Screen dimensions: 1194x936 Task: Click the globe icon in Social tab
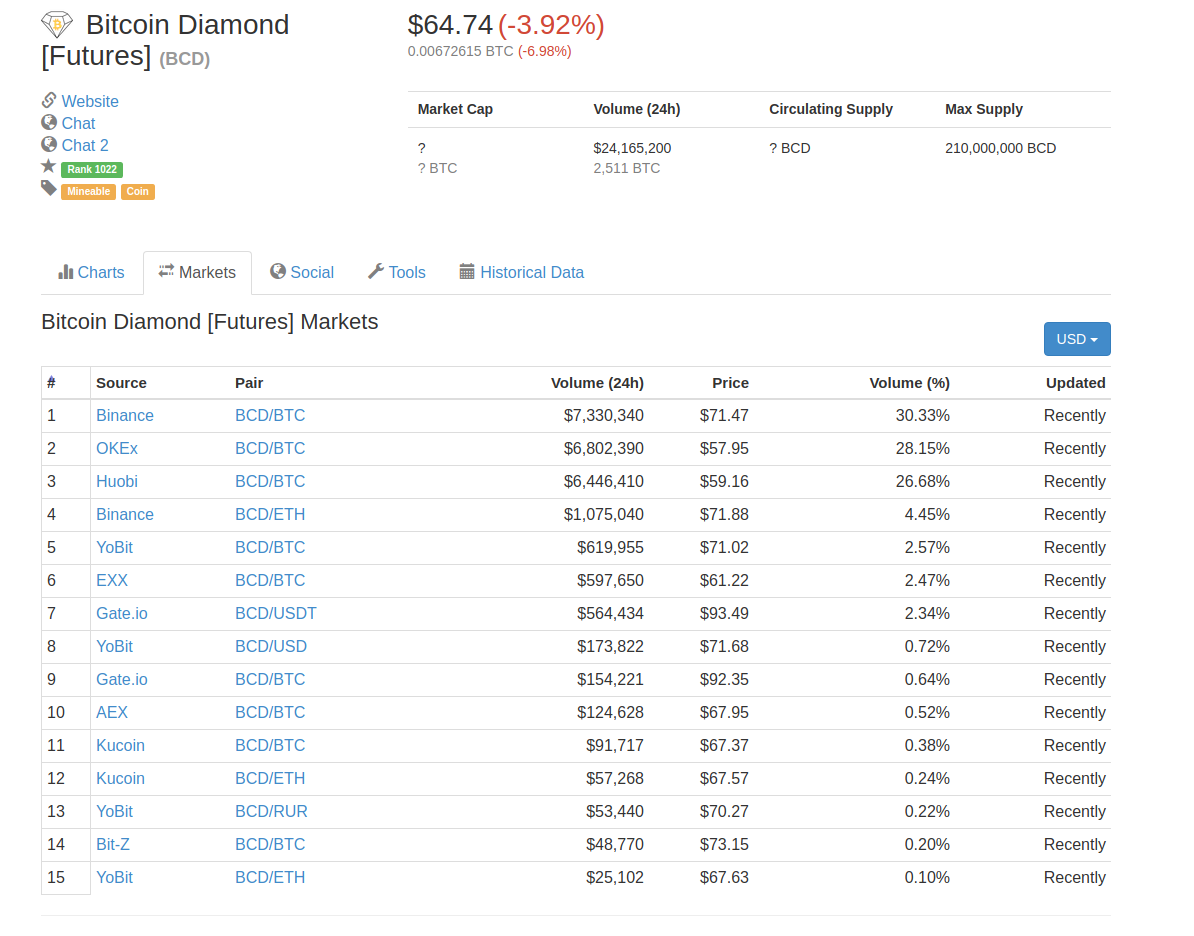pyautogui.click(x=278, y=271)
